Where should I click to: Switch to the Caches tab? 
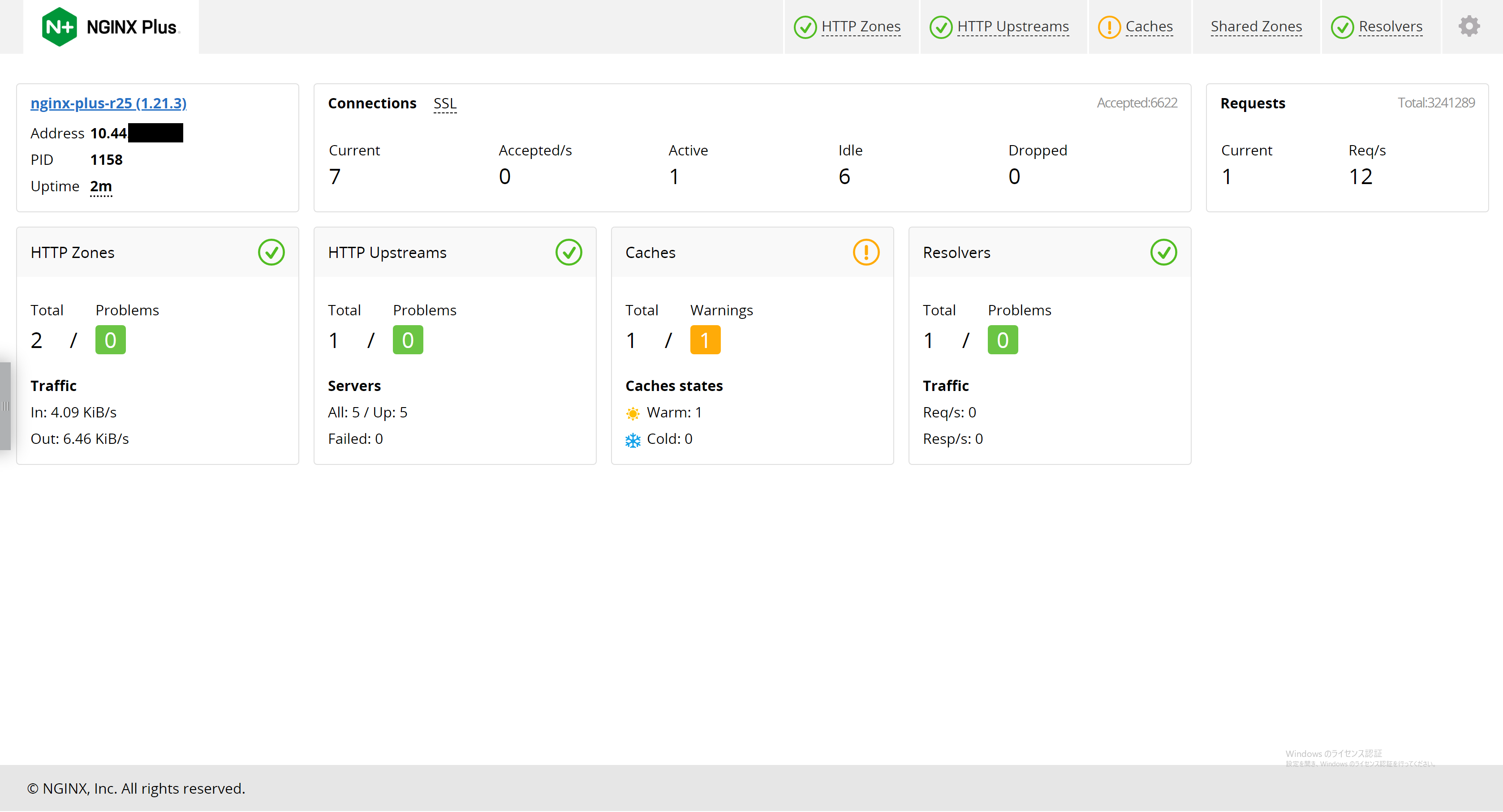(x=1149, y=26)
